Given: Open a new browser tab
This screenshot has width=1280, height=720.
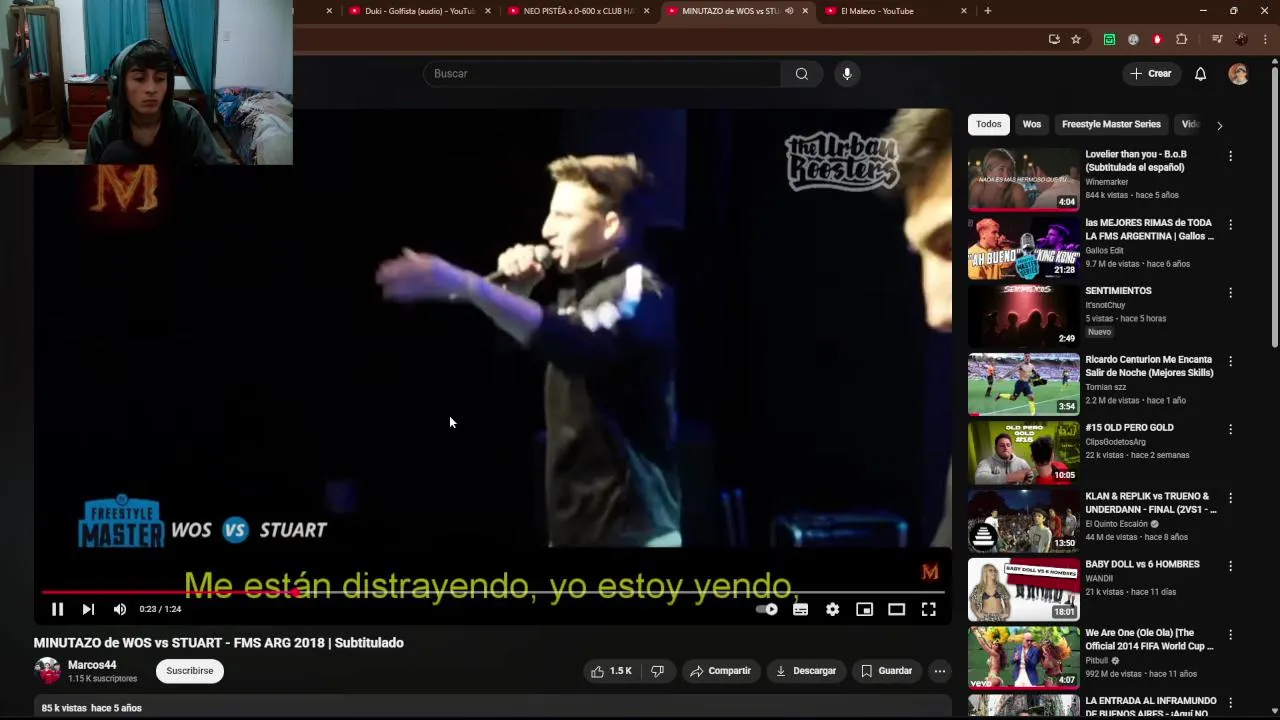Looking at the screenshot, I should tap(988, 11).
